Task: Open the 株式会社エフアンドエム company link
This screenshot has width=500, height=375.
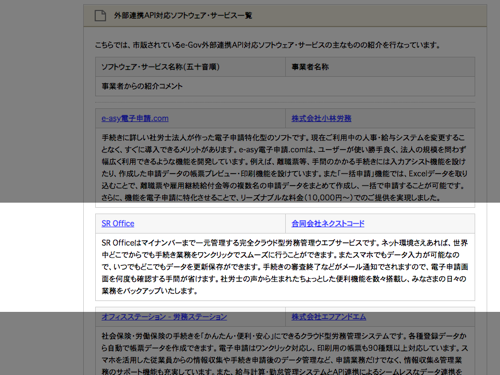Action: 329,317
